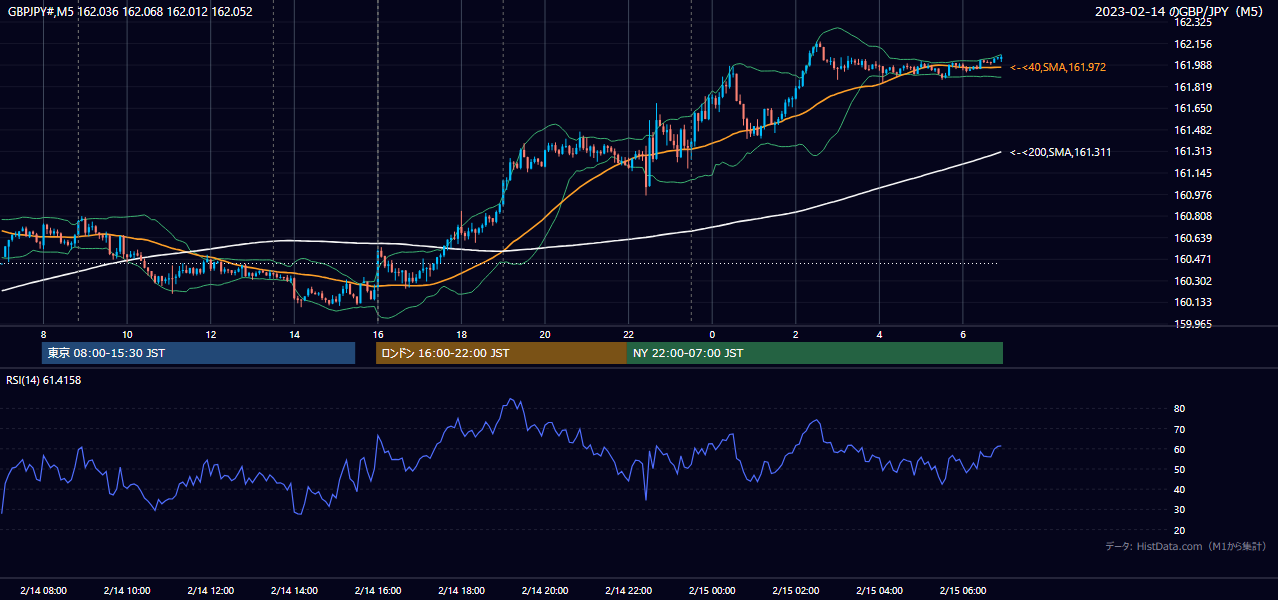
Task: Click price axis value 160.471
Action: (1192, 259)
